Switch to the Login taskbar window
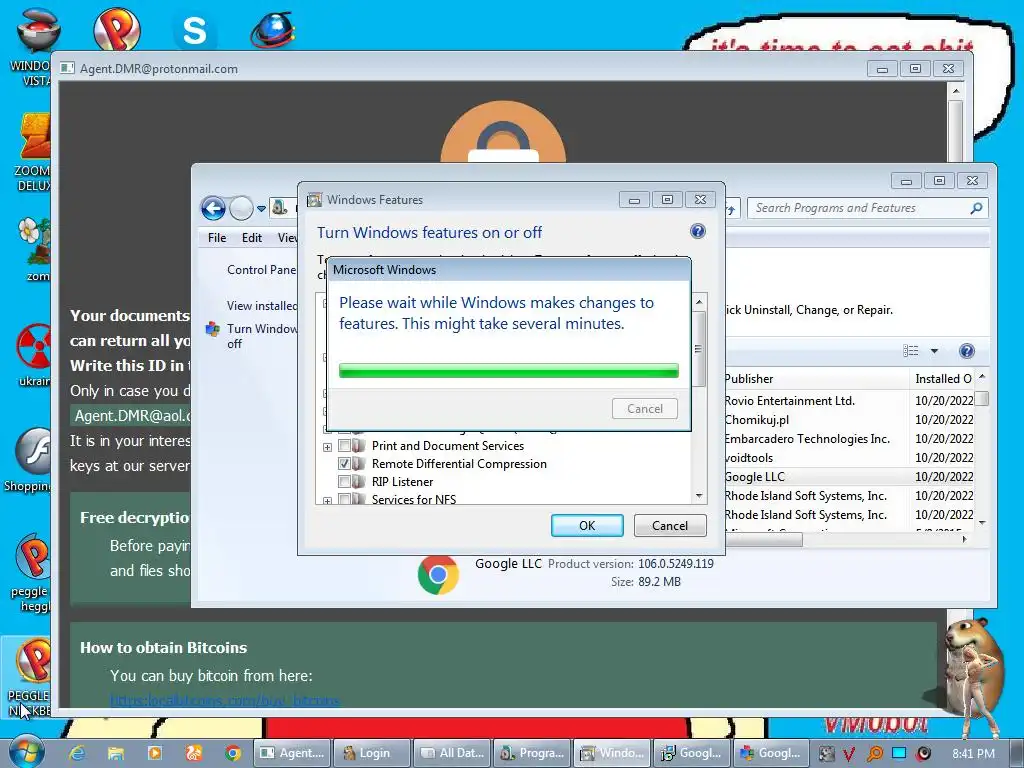 coord(372,753)
